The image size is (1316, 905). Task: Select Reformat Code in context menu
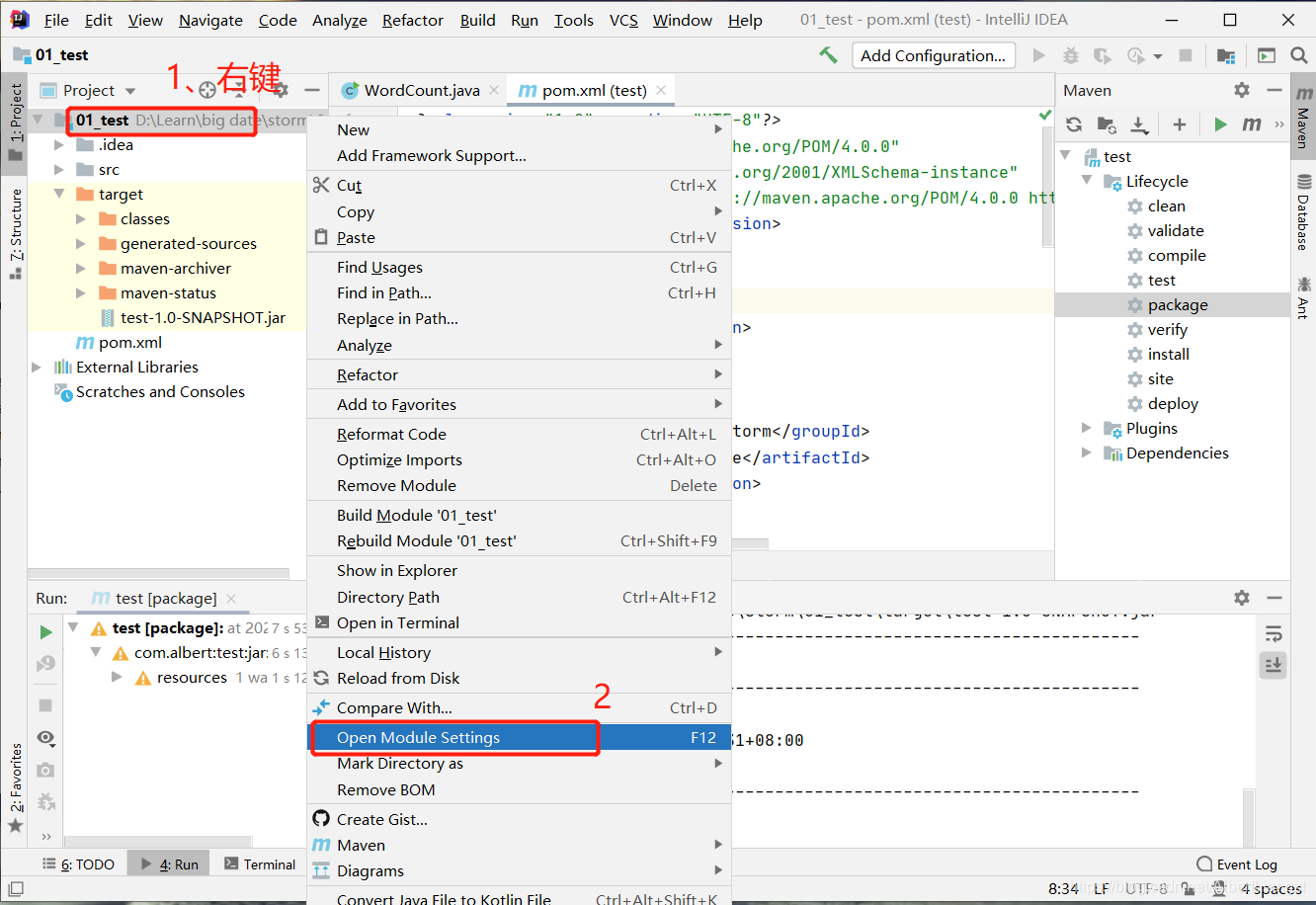pos(520,434)
